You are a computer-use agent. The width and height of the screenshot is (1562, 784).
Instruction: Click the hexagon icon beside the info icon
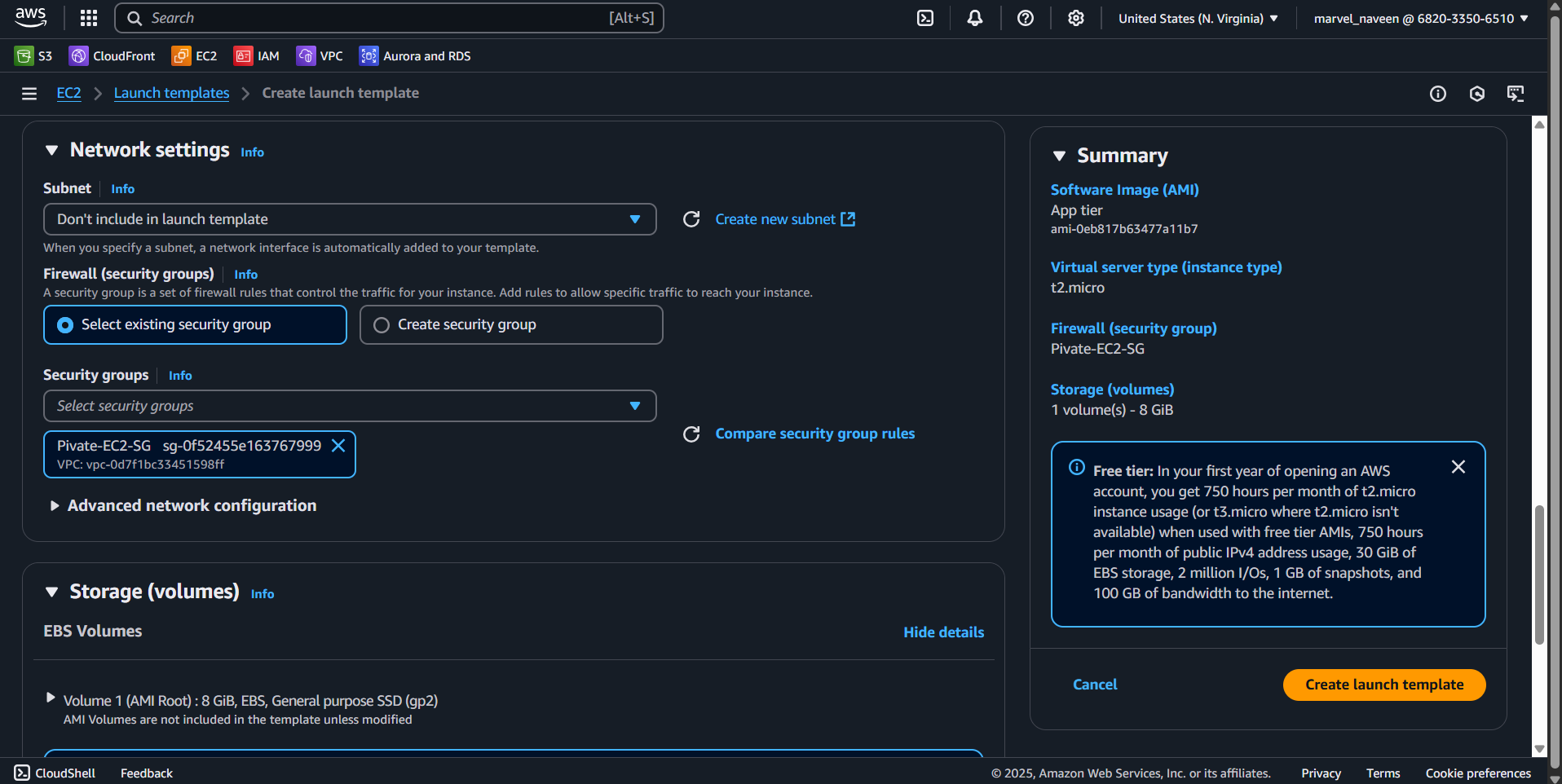coord(1477,94)
